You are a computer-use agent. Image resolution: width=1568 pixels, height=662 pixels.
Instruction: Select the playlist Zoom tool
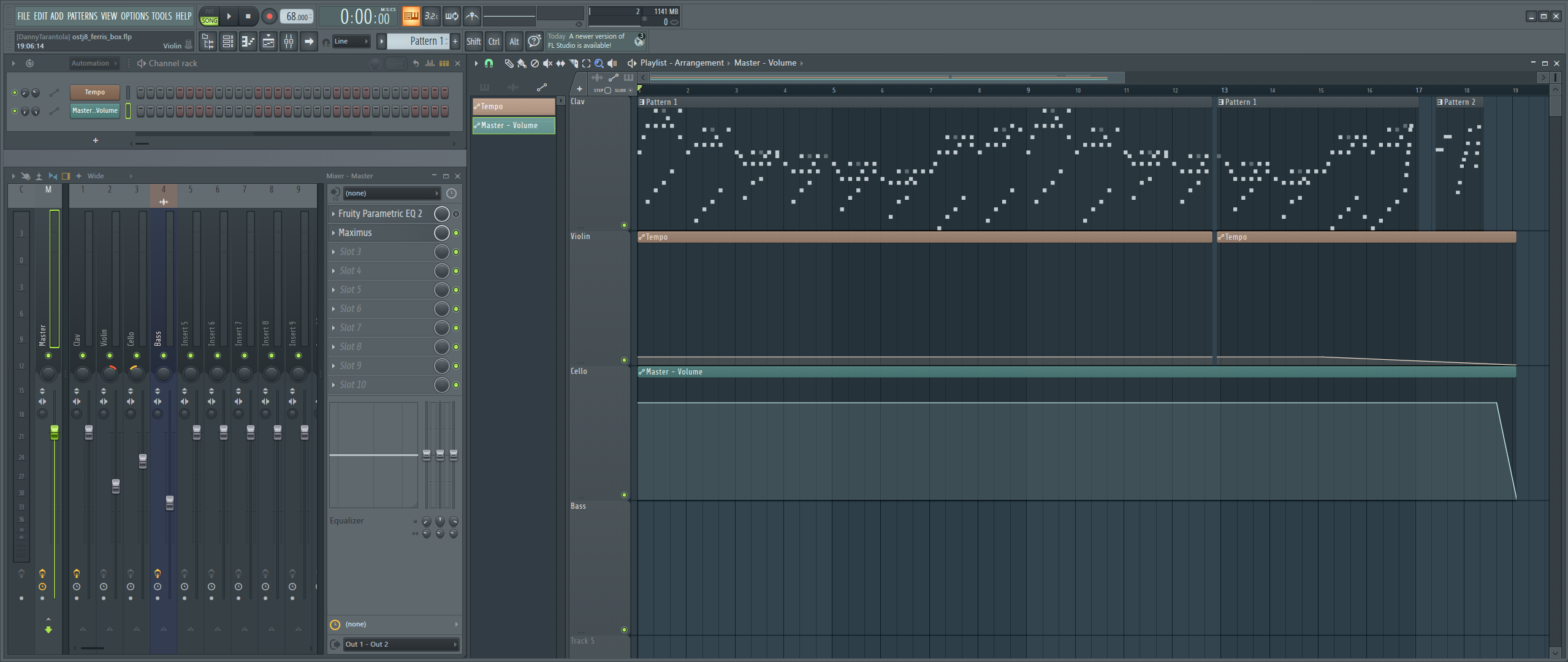(x=599, y=63)
